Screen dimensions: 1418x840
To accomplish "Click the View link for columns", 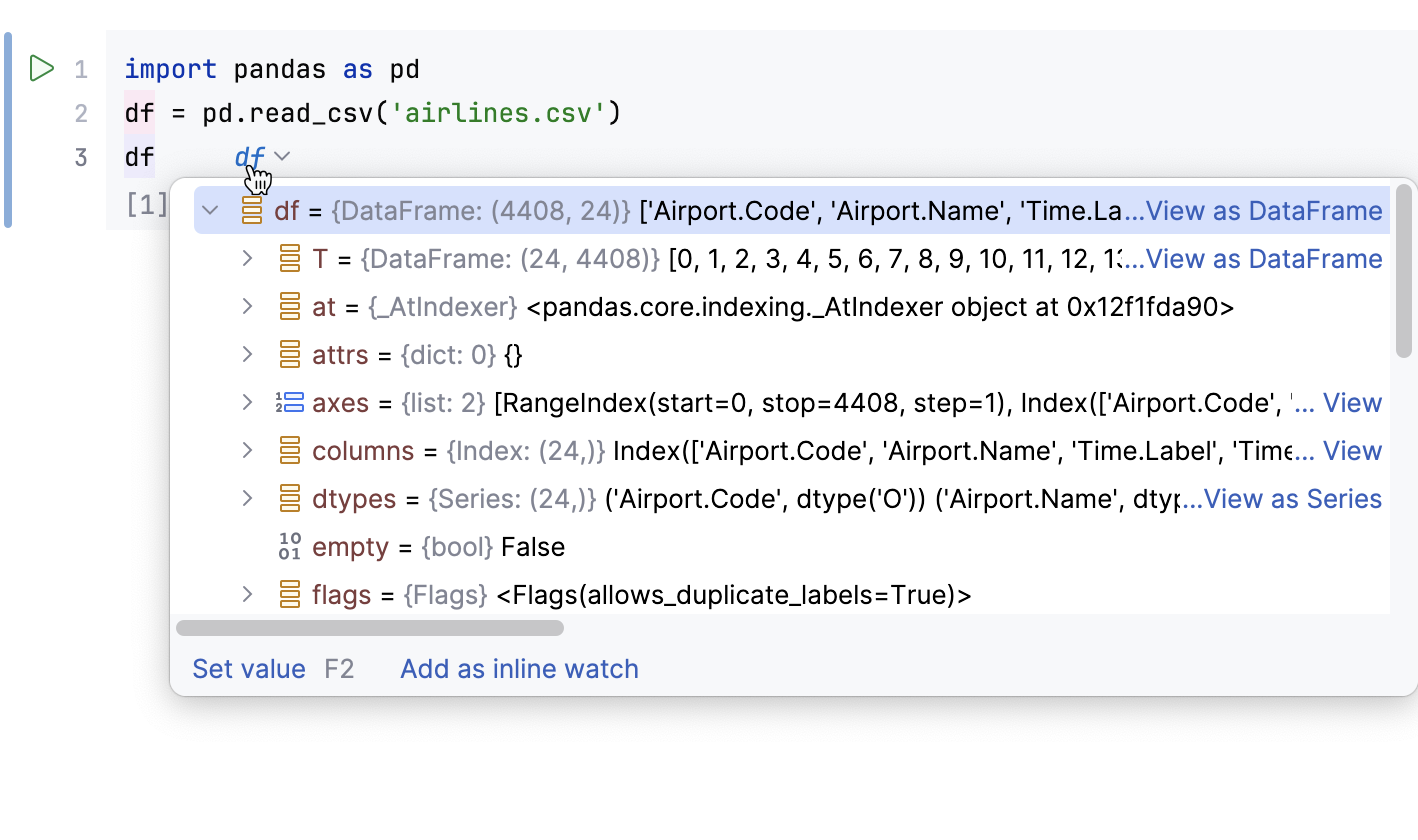I will click(x=1353, y=450).
